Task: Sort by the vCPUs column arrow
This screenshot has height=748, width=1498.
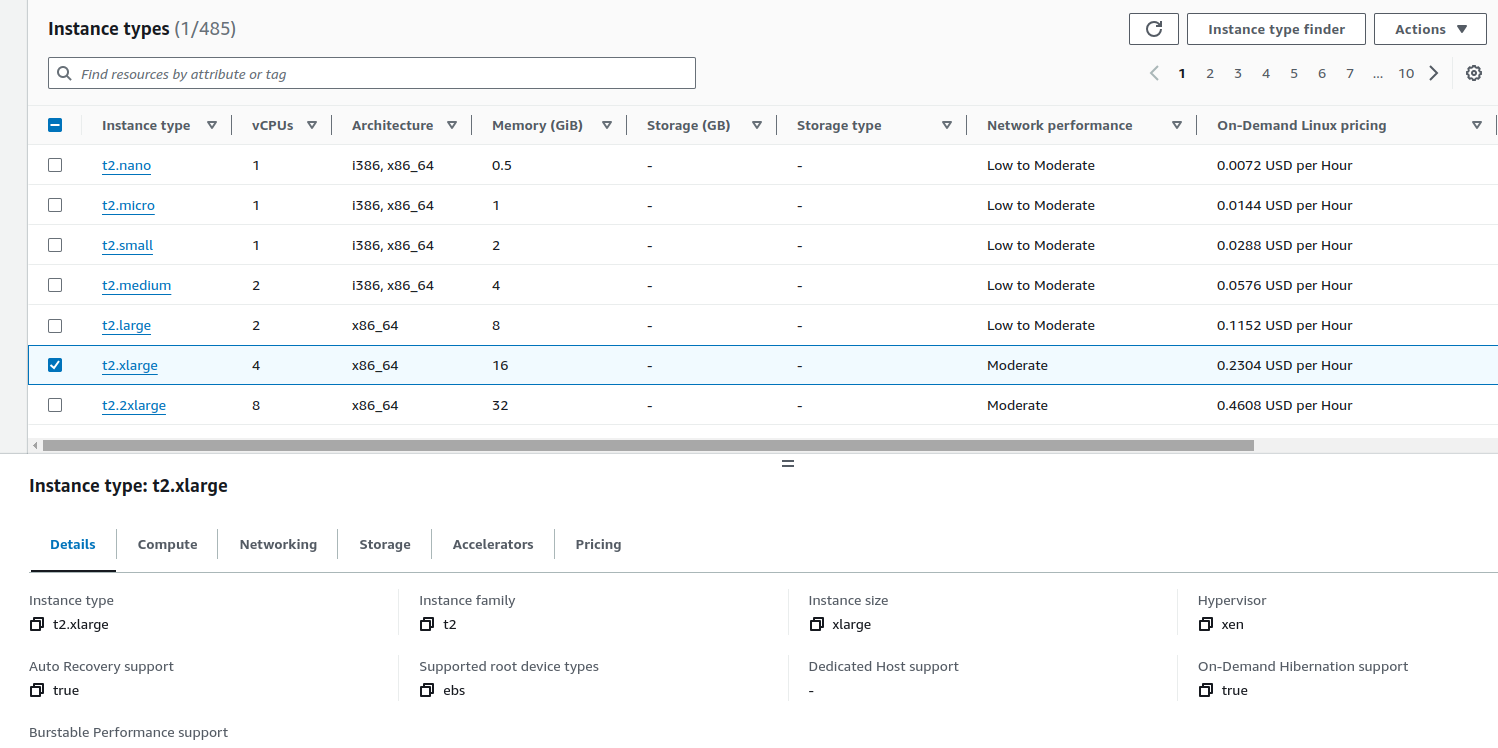Action: coord(312,125)
